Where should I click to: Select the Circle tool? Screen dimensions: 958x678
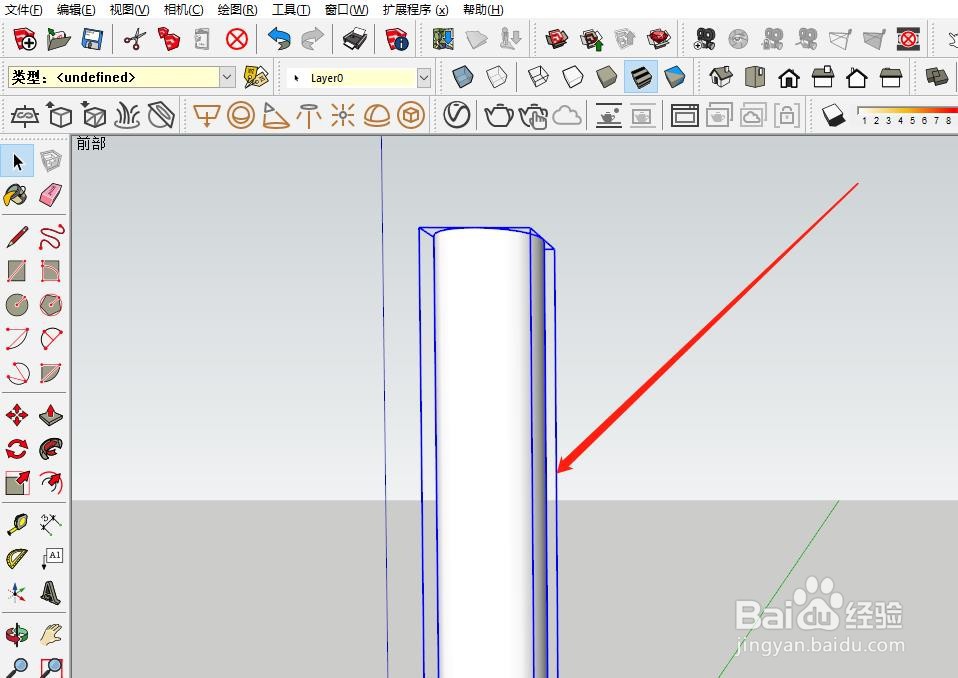click(x=16, y=304)
